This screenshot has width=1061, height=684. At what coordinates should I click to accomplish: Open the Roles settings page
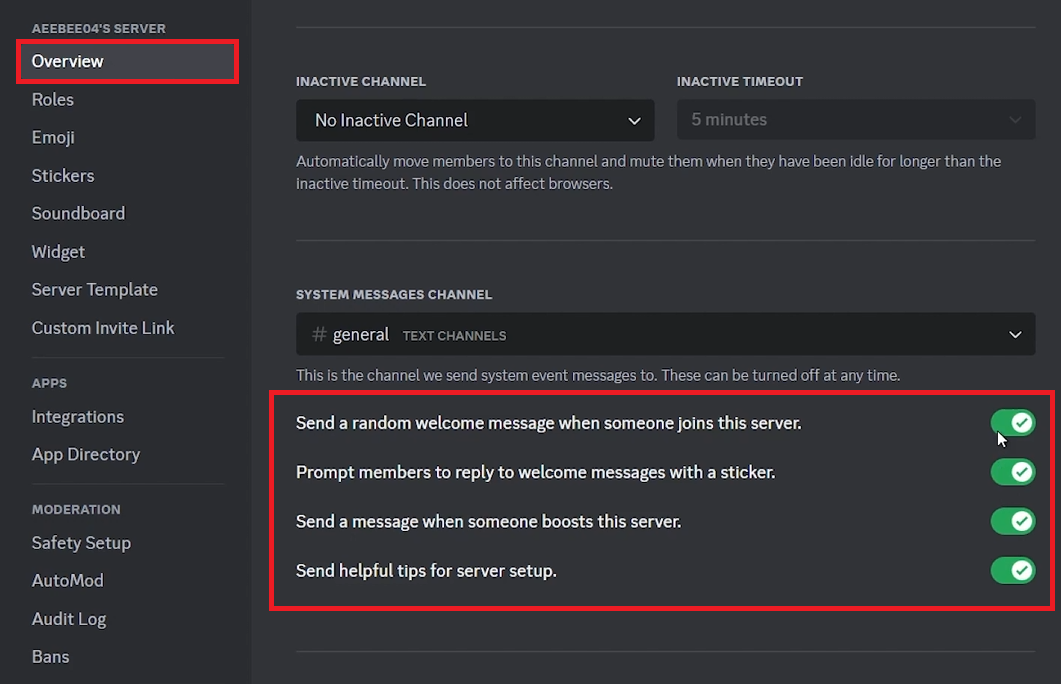tap(53, 99)
